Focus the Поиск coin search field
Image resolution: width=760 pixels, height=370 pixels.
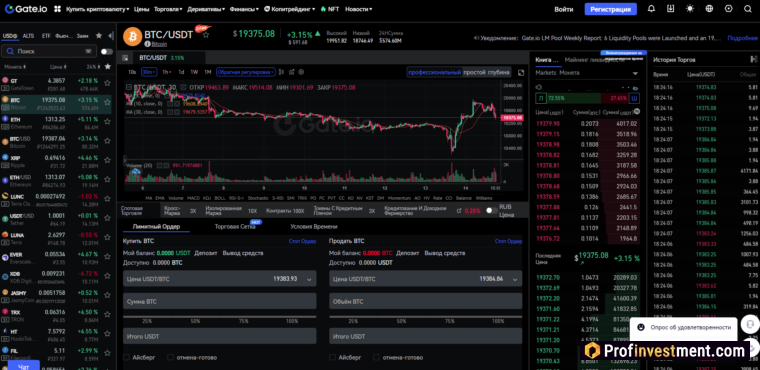click(x=48, y=51)
